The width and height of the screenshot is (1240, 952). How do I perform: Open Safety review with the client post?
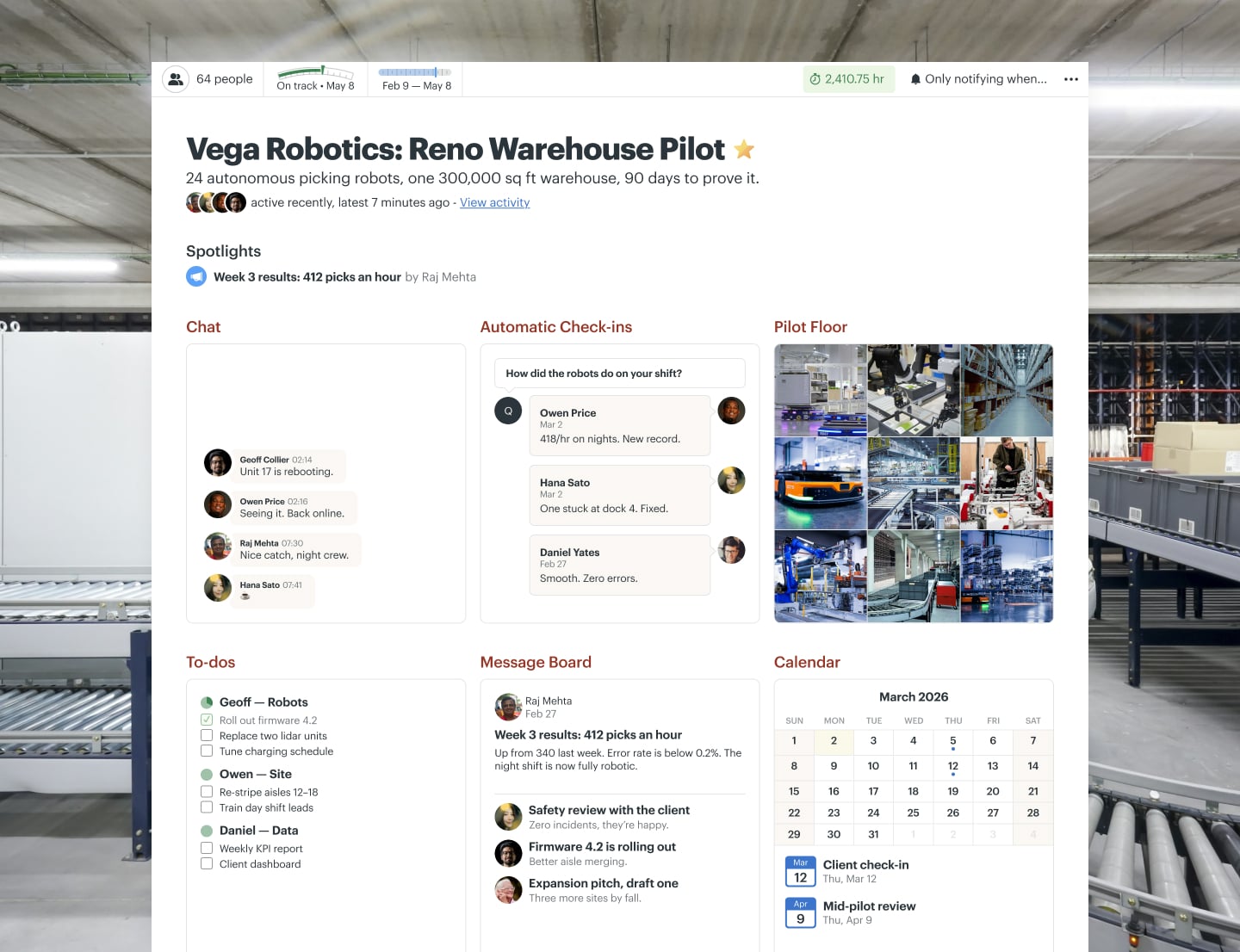click(x=609, y=810)
